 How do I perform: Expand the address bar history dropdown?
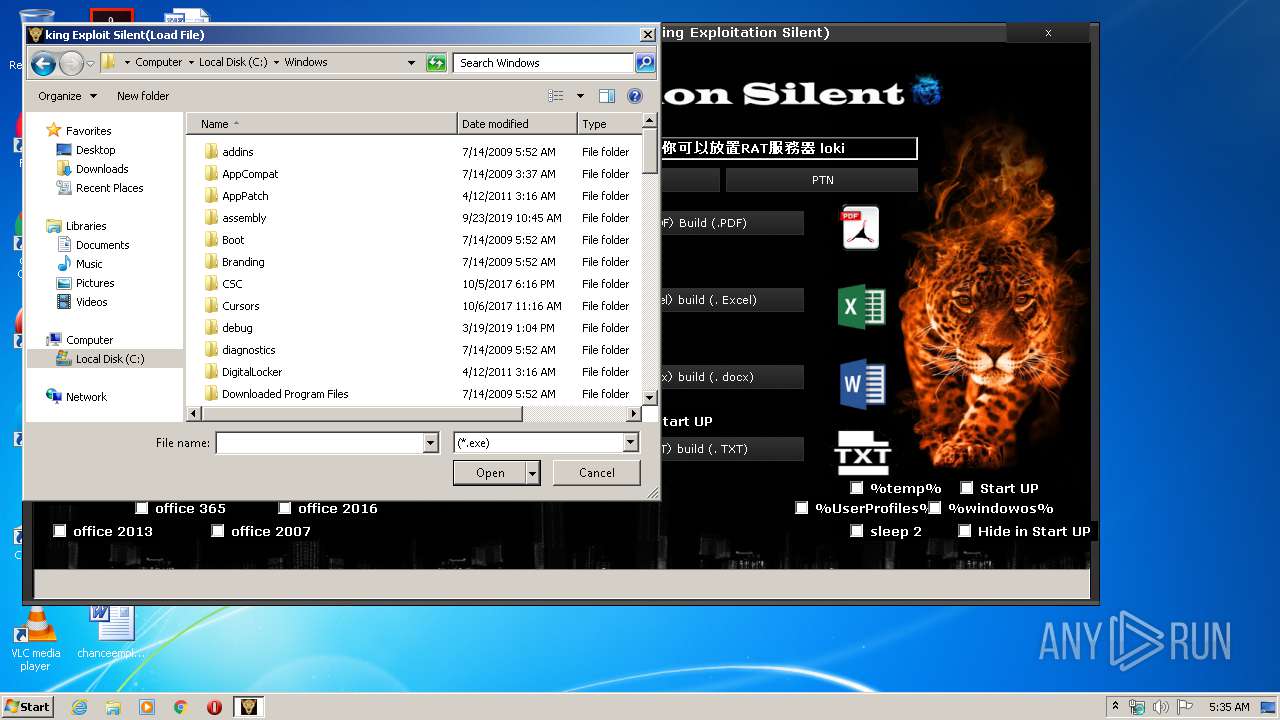tap(411, 63)
